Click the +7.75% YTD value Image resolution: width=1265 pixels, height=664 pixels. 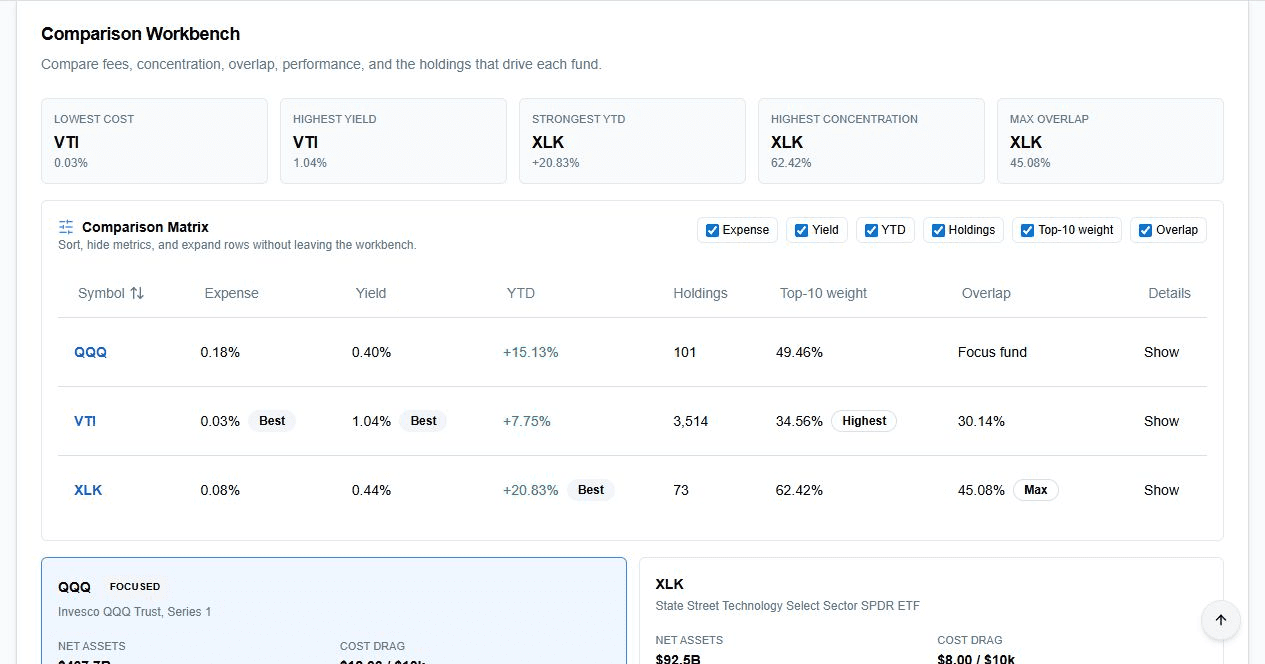pos(527,421)
